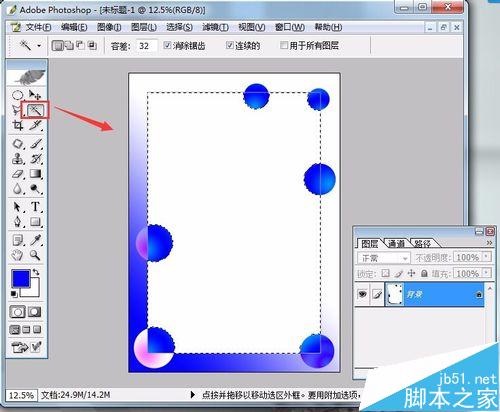Screen dimensions: 500x412
Task: Select the Clone Stamp tool
Action: [x=17, y=159]
